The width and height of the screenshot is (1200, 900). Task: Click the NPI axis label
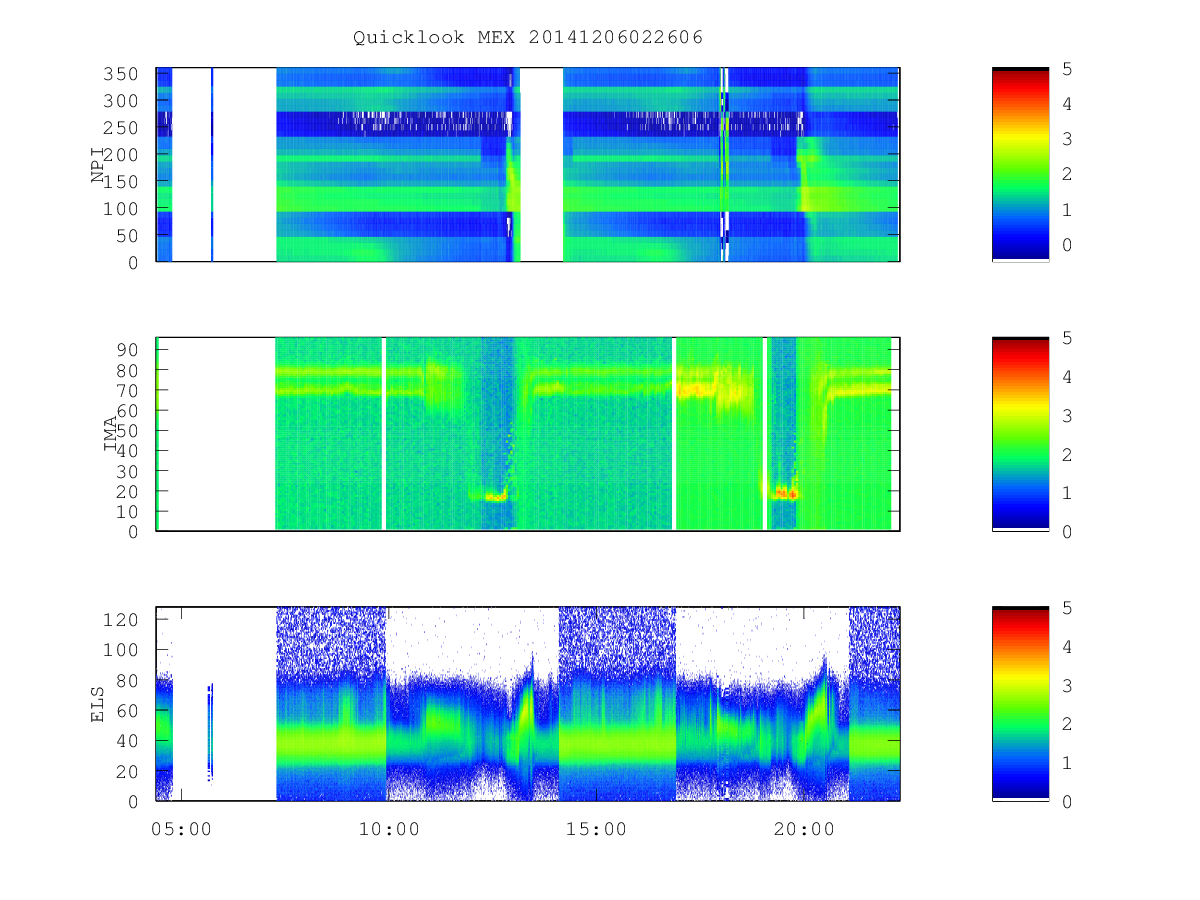pyautogui.click(x=98, y=165)
